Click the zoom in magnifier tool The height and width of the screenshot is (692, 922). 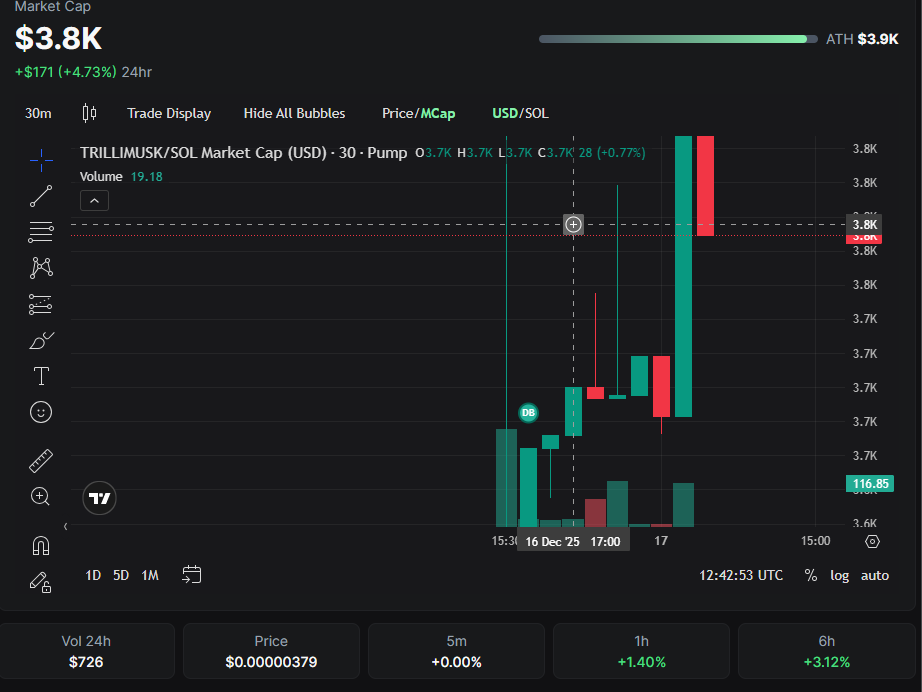pos(40,497)
